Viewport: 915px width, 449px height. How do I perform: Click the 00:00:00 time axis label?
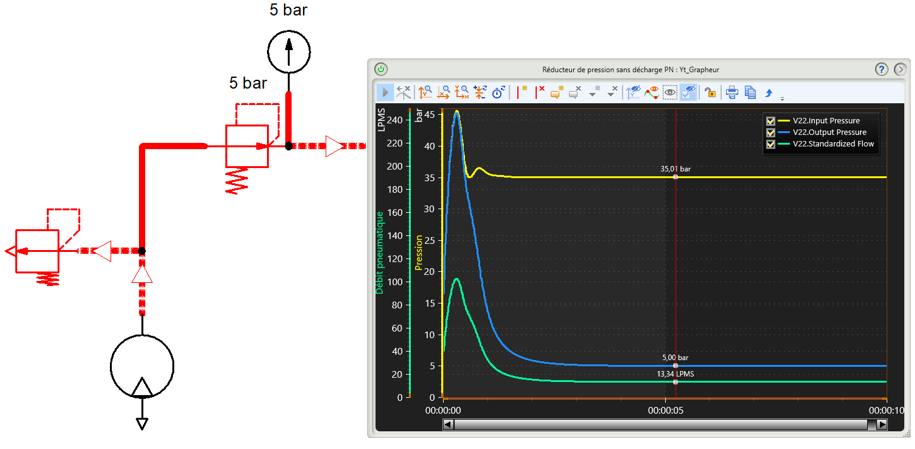click(443, 410)
